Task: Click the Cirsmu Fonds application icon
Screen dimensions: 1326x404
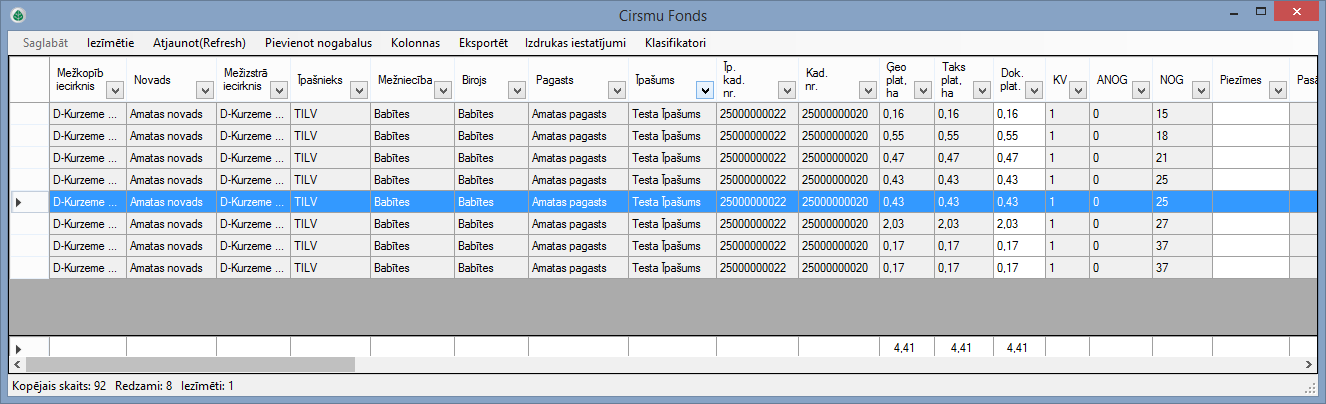Action: point(17,15)
